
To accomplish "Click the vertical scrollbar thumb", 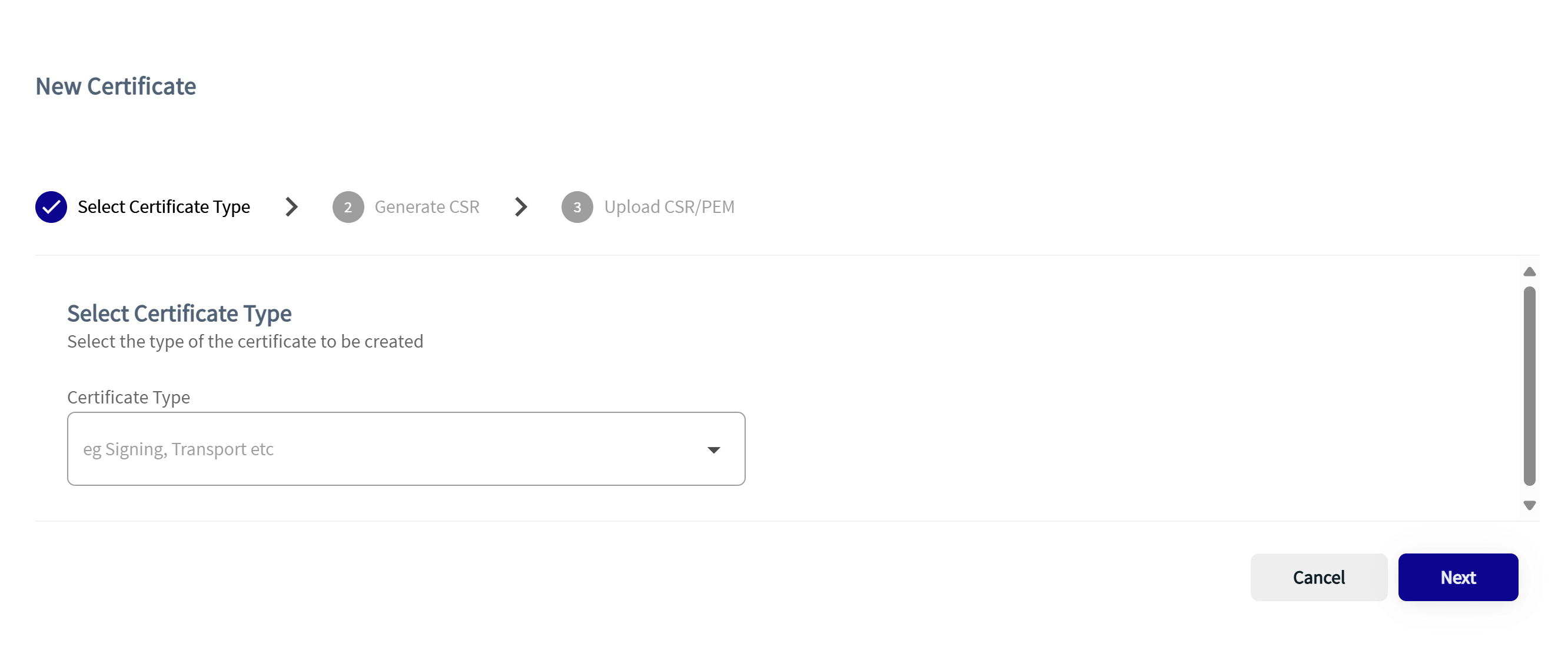I will pos(1529,385).
